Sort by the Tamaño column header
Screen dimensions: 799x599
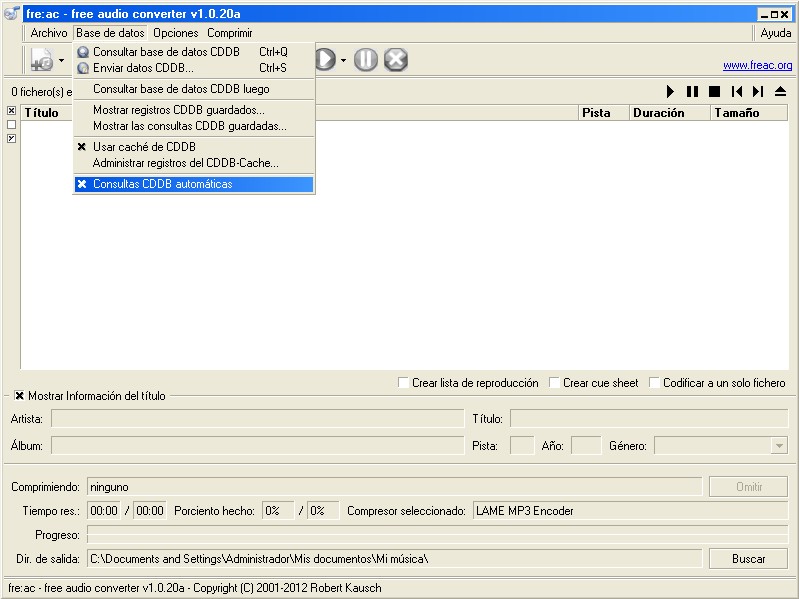(749, 113)
